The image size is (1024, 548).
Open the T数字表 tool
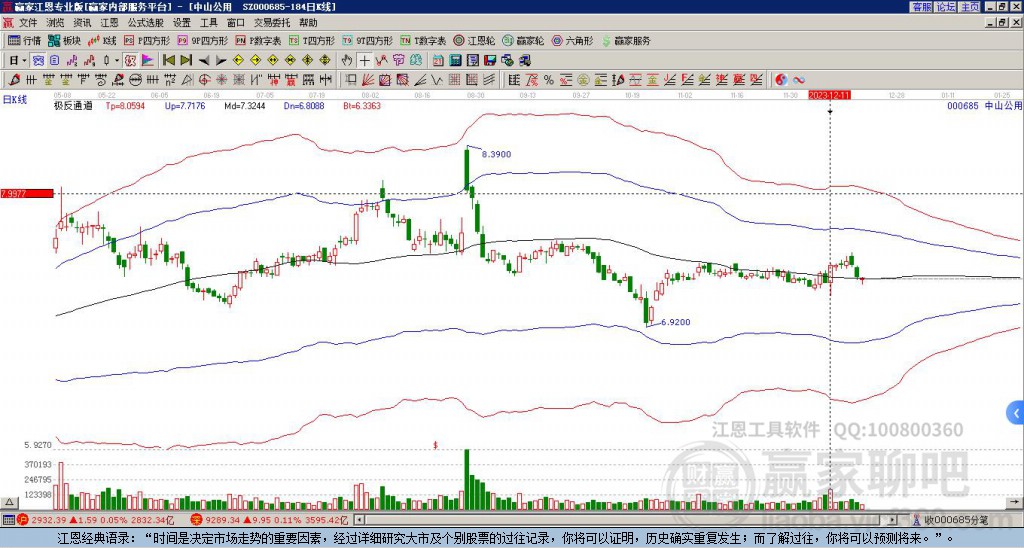pyautogui.click(x=423, y=40)
